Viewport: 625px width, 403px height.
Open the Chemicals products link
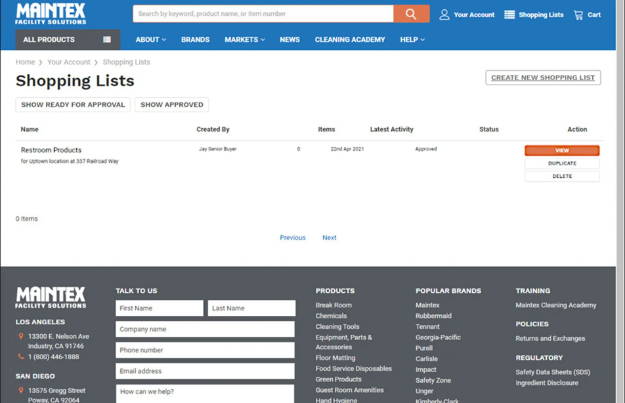click(331, 316)
